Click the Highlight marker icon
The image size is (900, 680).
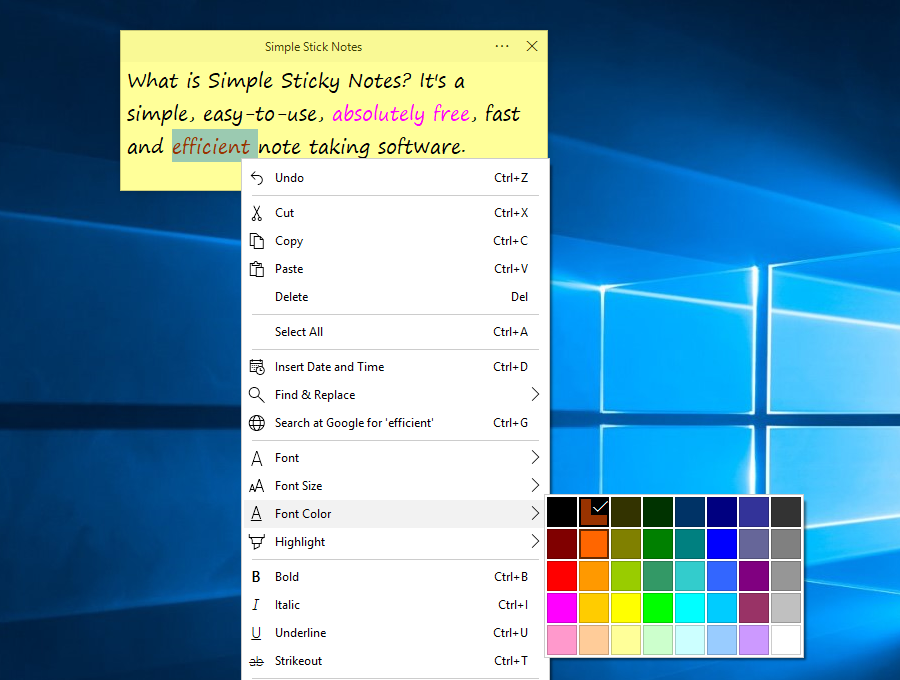(258, 541)
